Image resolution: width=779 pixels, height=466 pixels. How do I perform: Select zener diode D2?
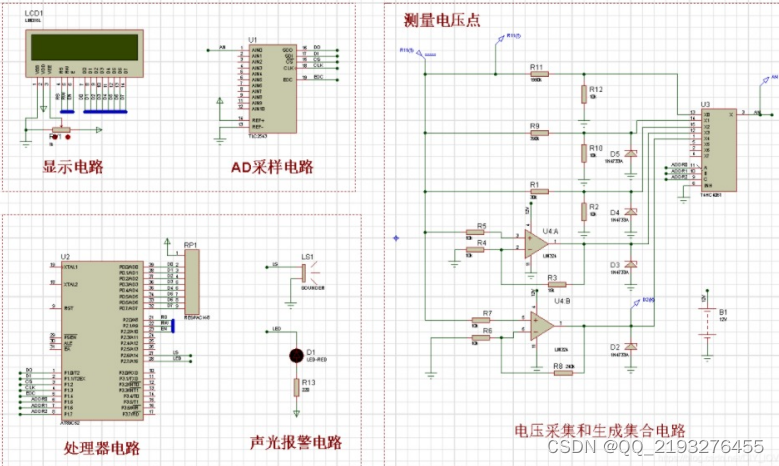tap(631, 346)
